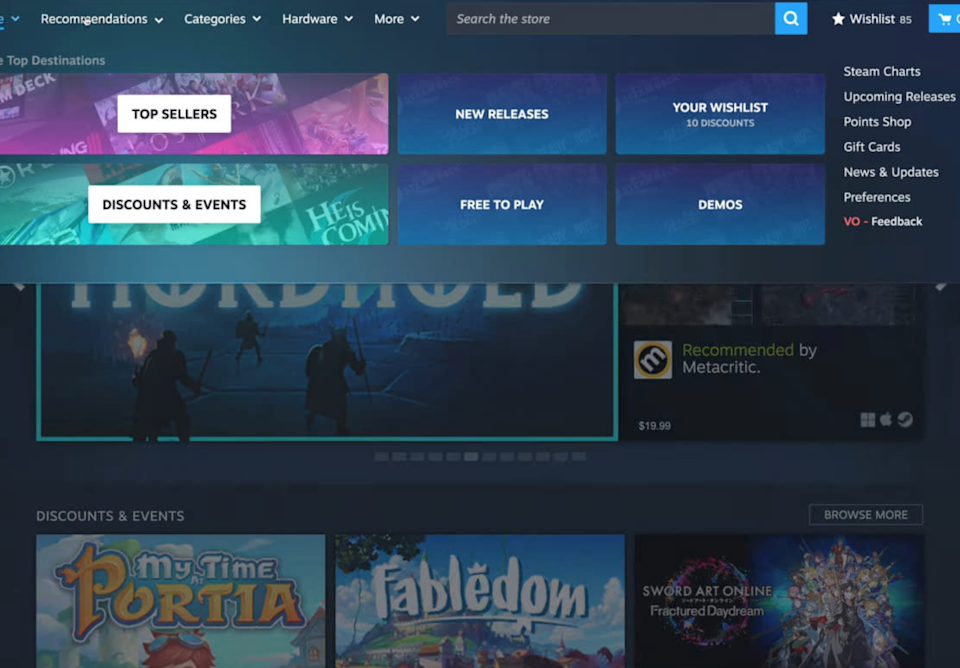Click the NEW RELEASES tile

(501, 113)
